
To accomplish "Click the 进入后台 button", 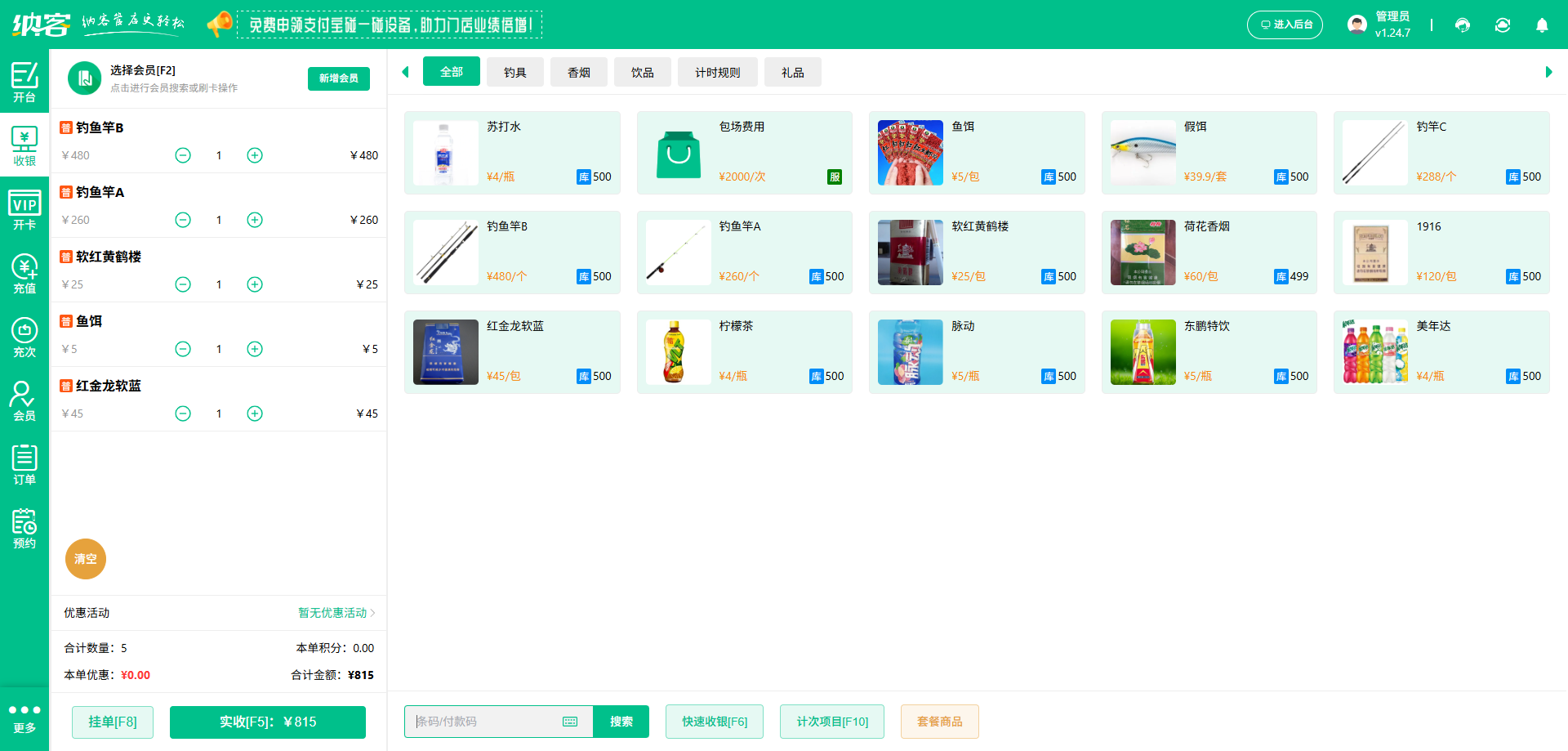I will point(1285,25).
